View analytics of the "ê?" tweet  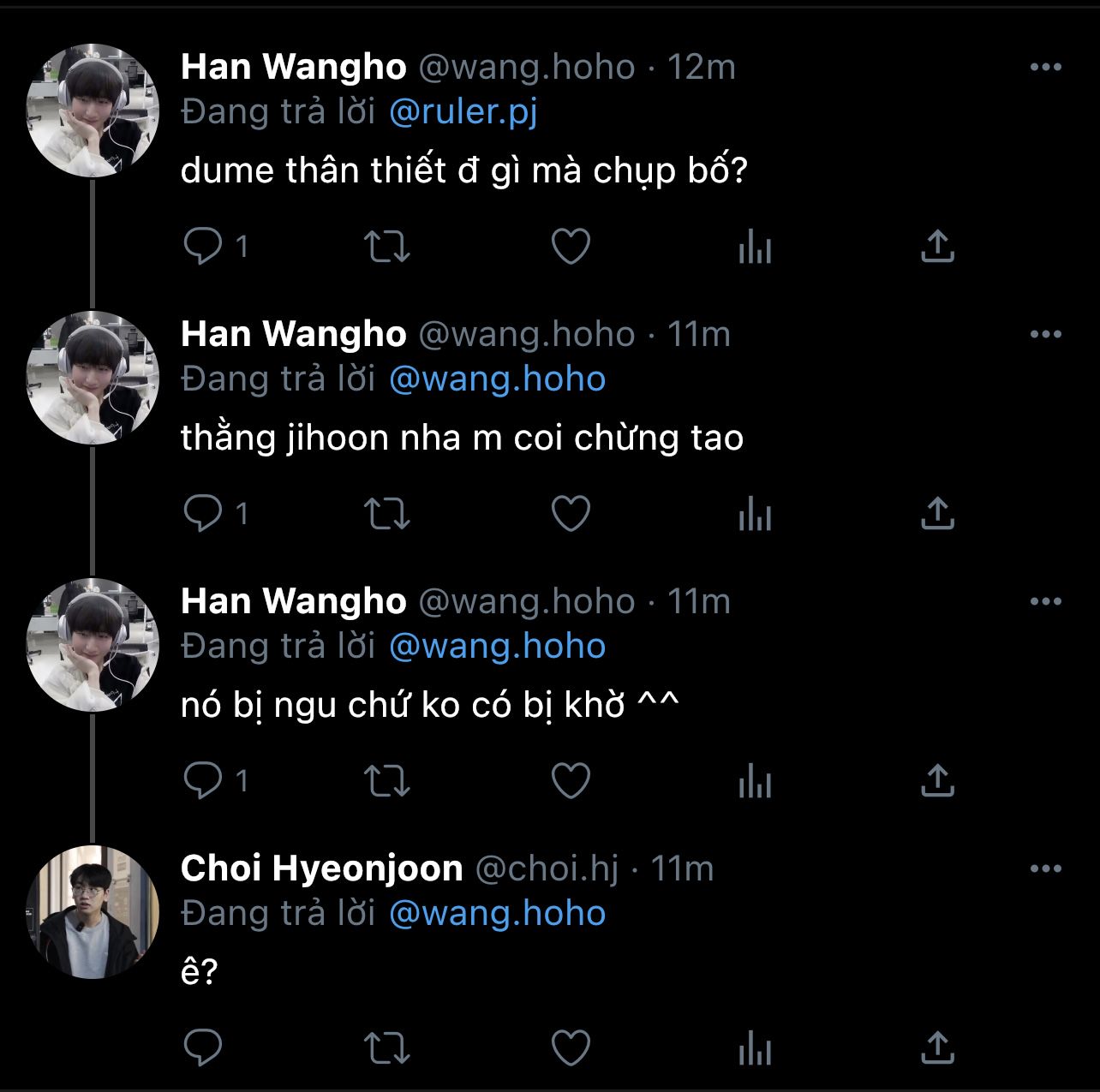pyautogui.click(x=755, y=1048)
